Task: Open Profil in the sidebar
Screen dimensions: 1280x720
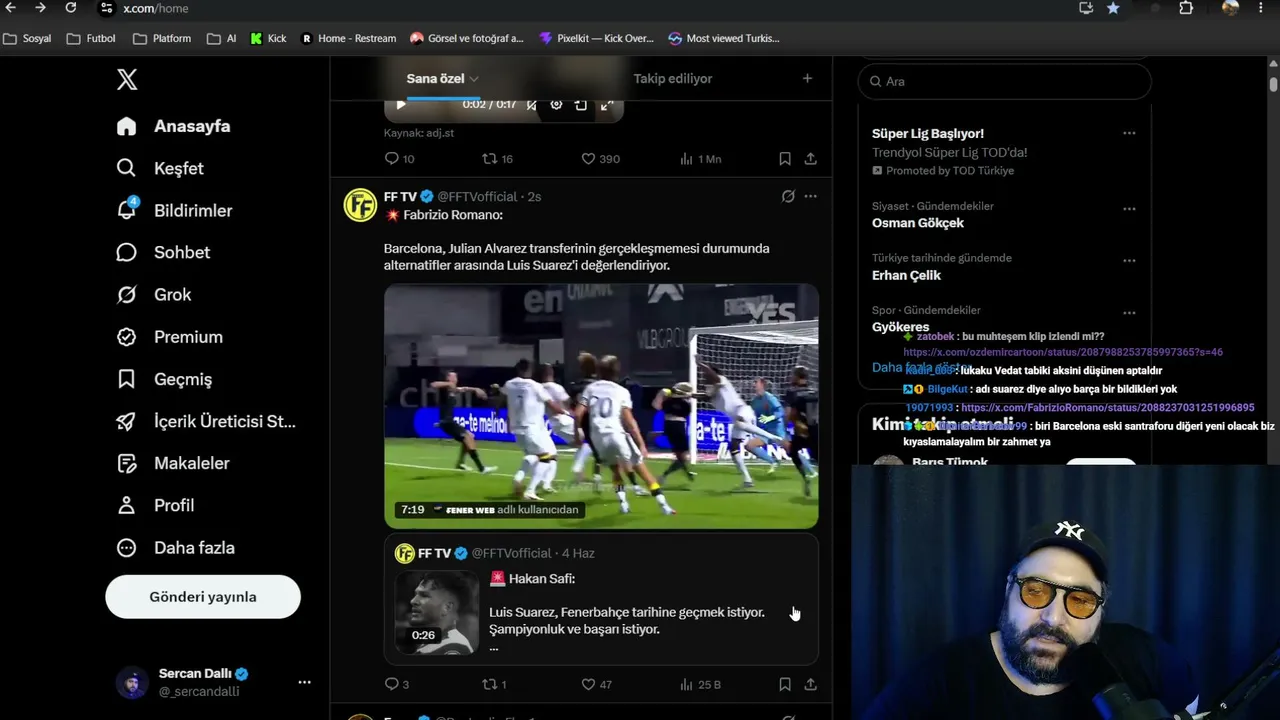Action: pos(155,506)
